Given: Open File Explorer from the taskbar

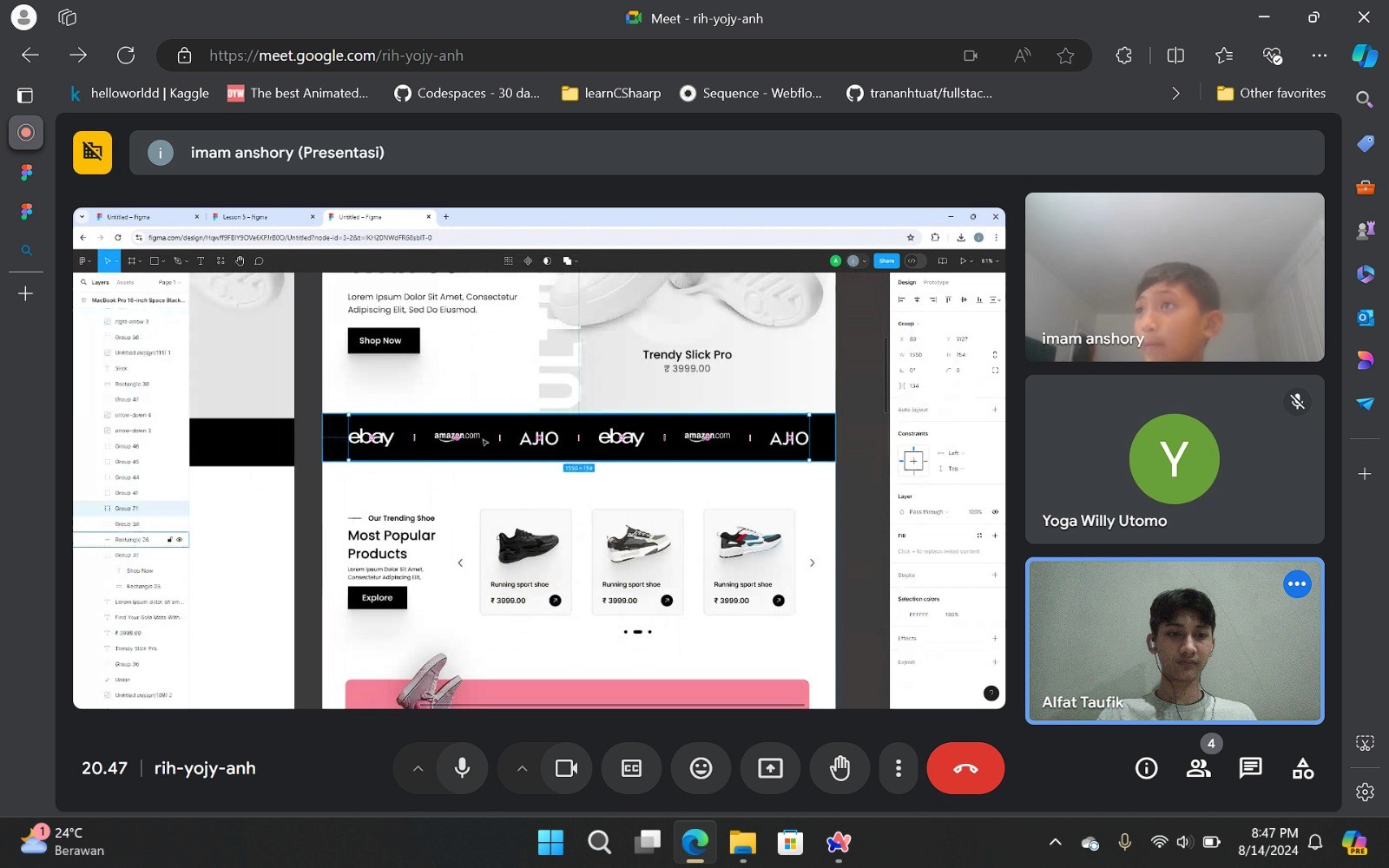Looking at the screenshot, I should click(742, 842).
